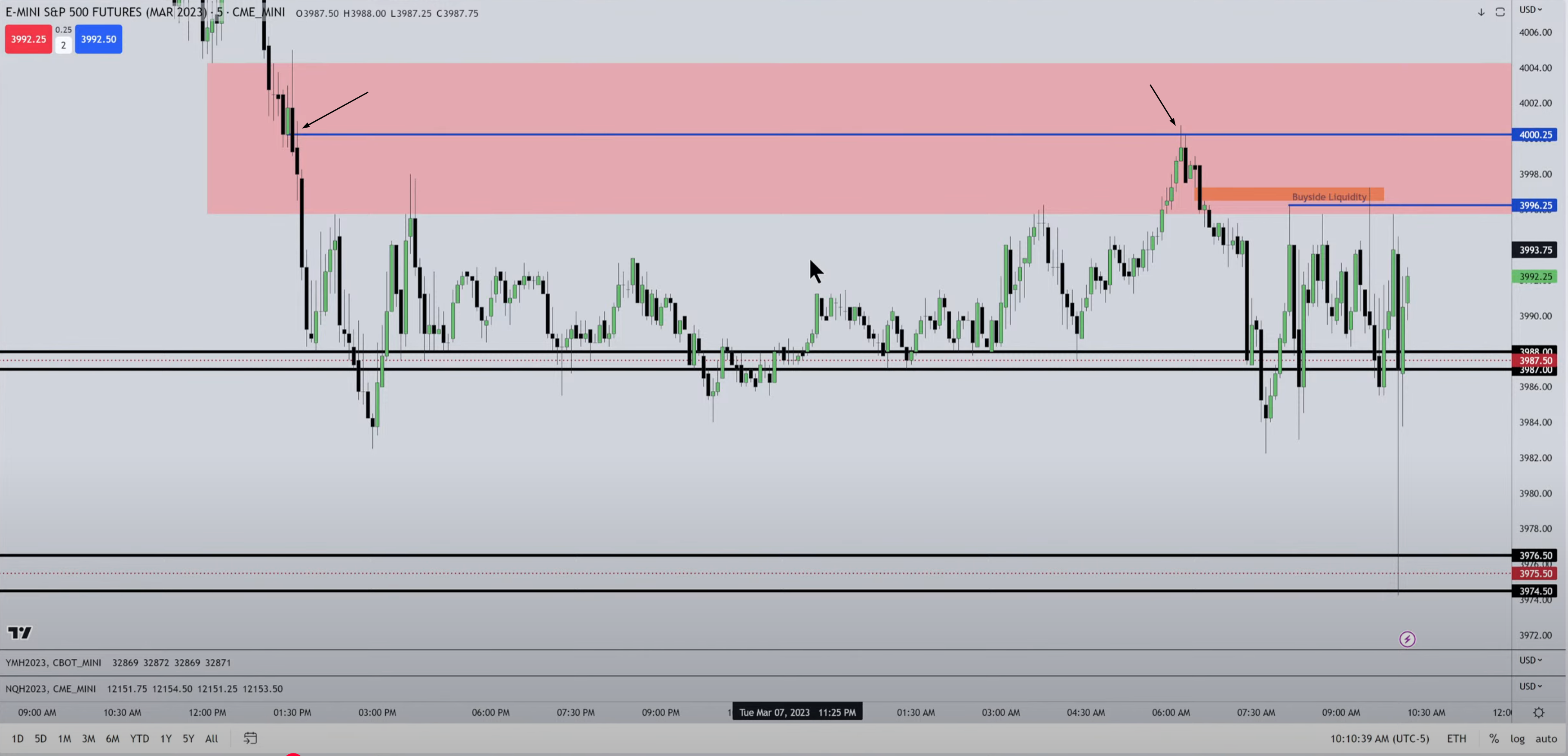Choose the YTD date range
Screen dimensions: 1568x756
(139, 738)
